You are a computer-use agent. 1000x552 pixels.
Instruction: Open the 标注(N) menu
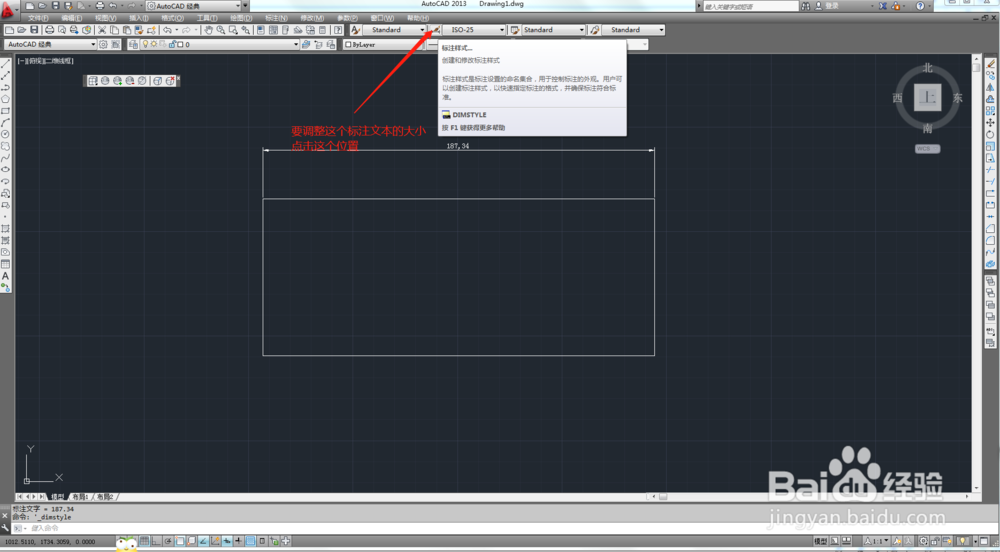276,18
